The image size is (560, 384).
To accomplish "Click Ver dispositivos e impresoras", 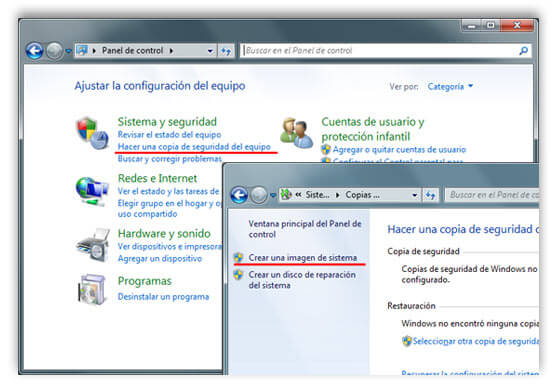I will tap(170, 246).
